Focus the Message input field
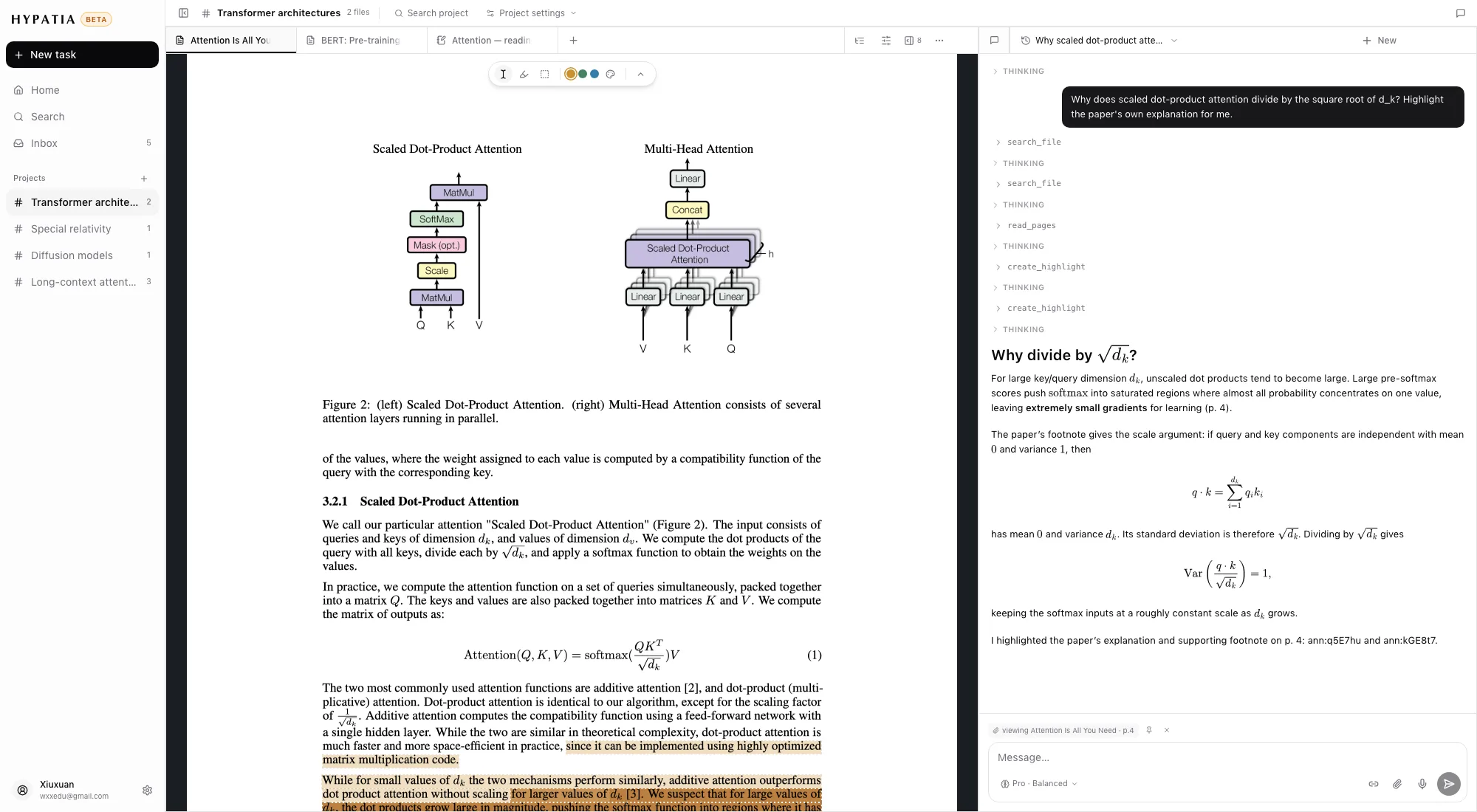1477x812 pixels. click(x=1226, y=757)
